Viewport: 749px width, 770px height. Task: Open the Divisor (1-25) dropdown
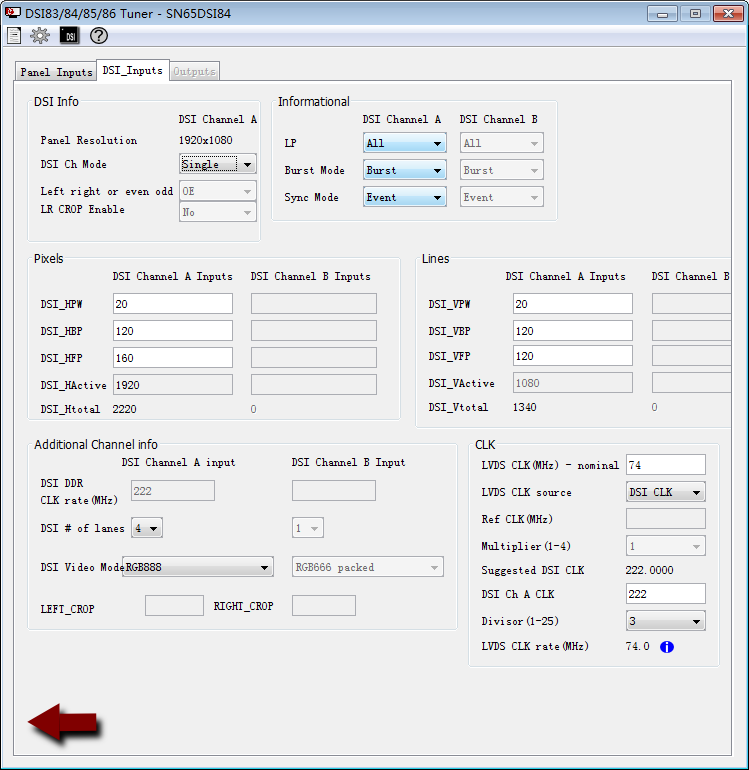[x=666, y=621]
